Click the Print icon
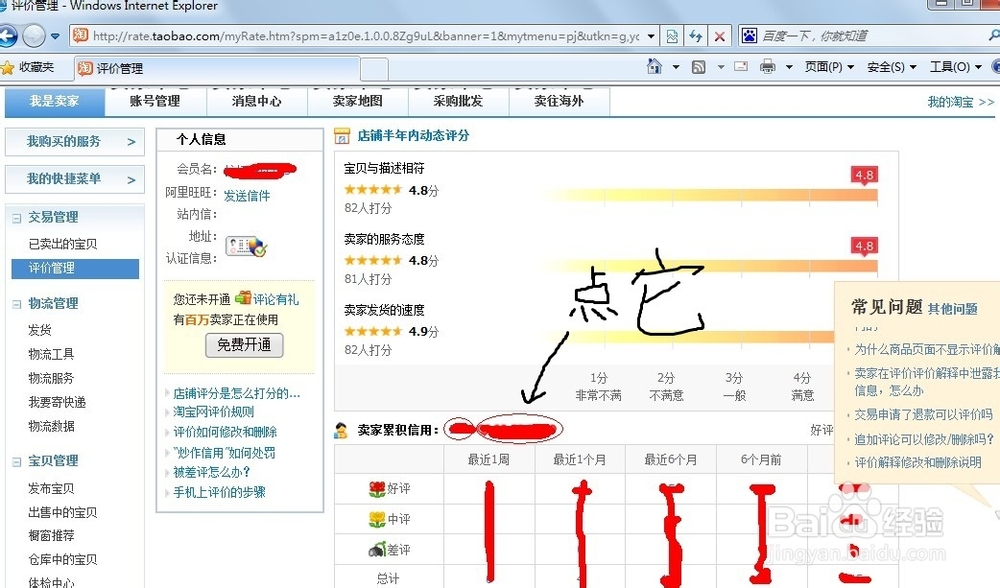1000x588 pixels. click(769, 64)
